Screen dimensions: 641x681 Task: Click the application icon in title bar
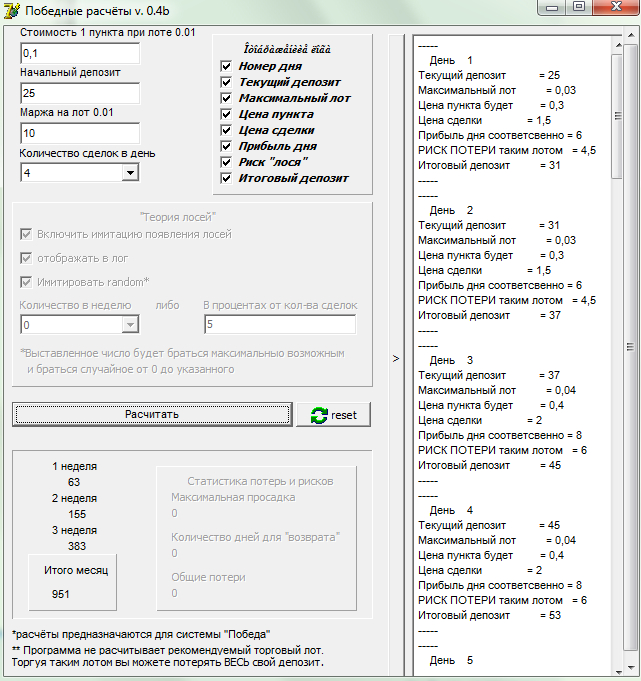[x=11, y=10]
